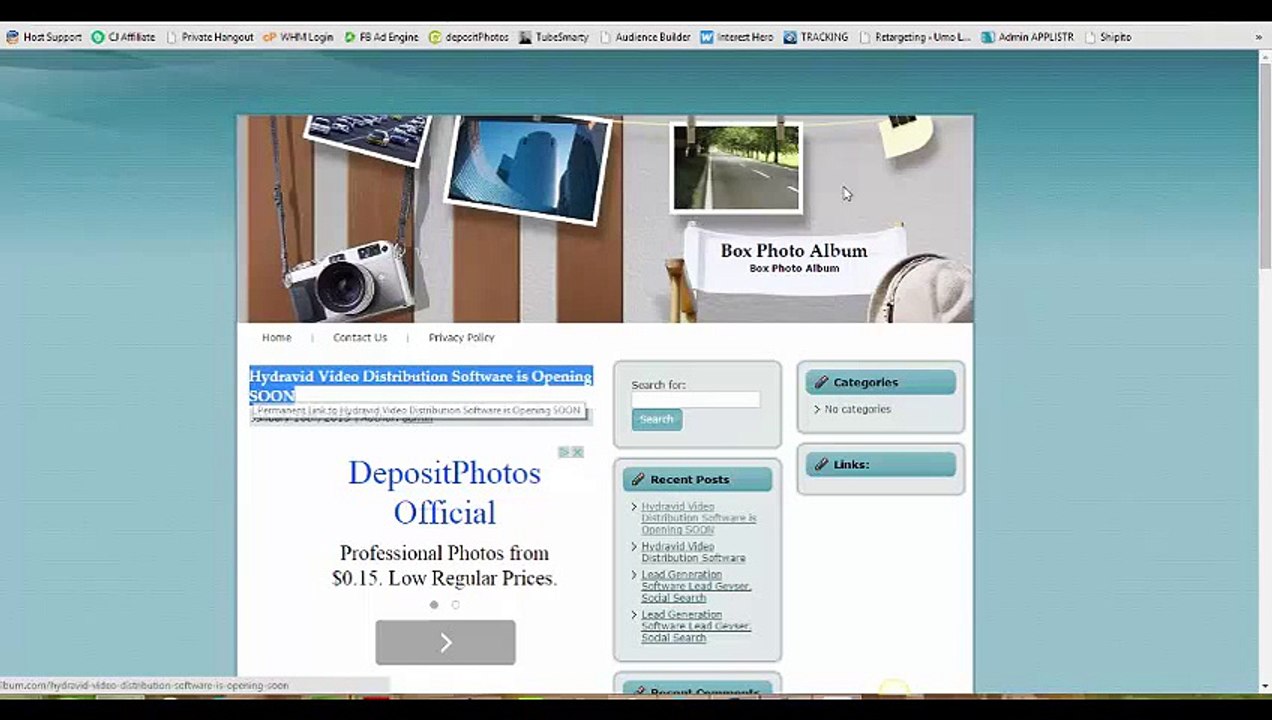The image size is (1272, 720).
Task: Open the WHM Login bookmark
Action: tap(298, 37)
